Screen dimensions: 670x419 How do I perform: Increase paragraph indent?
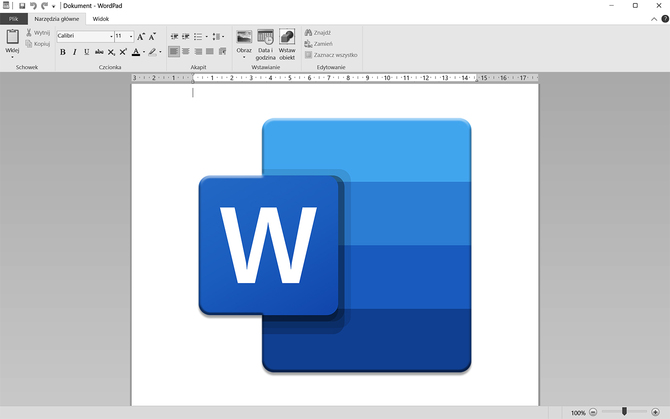185,37
